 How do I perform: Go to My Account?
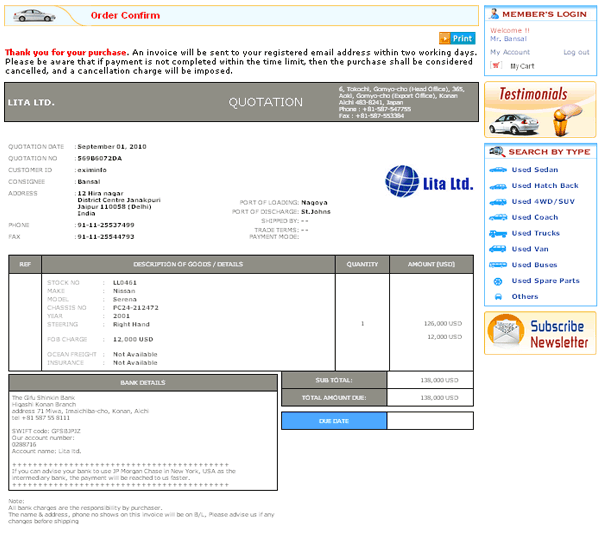[x=510, y=52]
